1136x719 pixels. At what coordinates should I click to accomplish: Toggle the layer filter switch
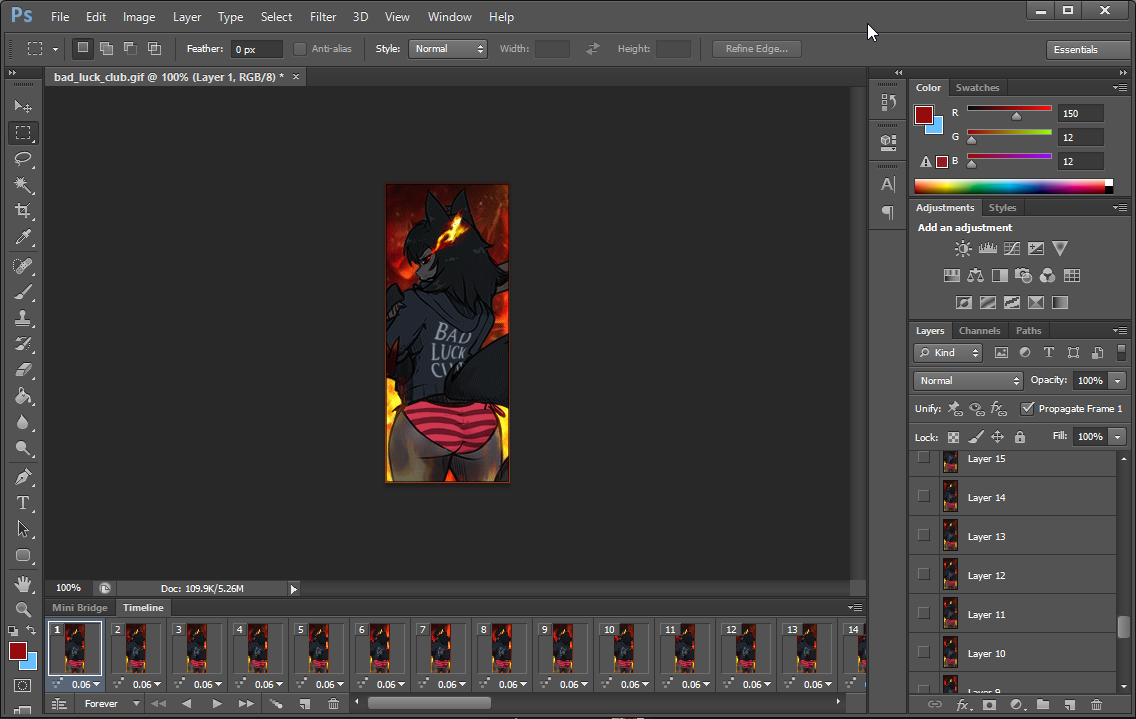pyautogui.click(x=1122, y=352)
